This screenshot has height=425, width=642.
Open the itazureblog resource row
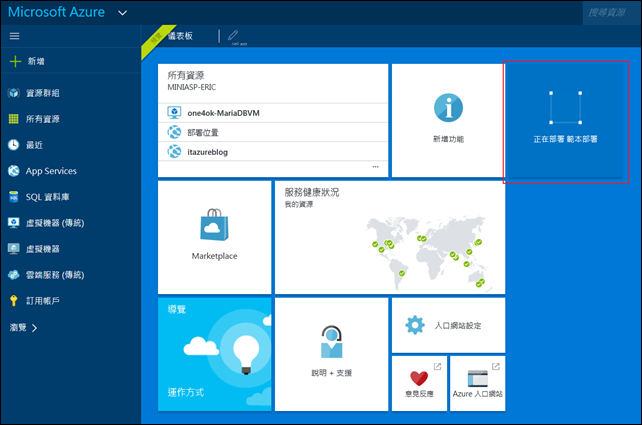point(273,151)
